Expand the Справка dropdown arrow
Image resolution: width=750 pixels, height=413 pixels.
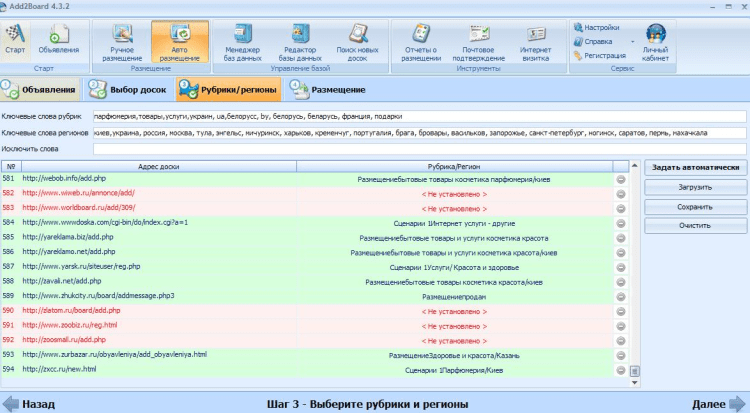632,42
